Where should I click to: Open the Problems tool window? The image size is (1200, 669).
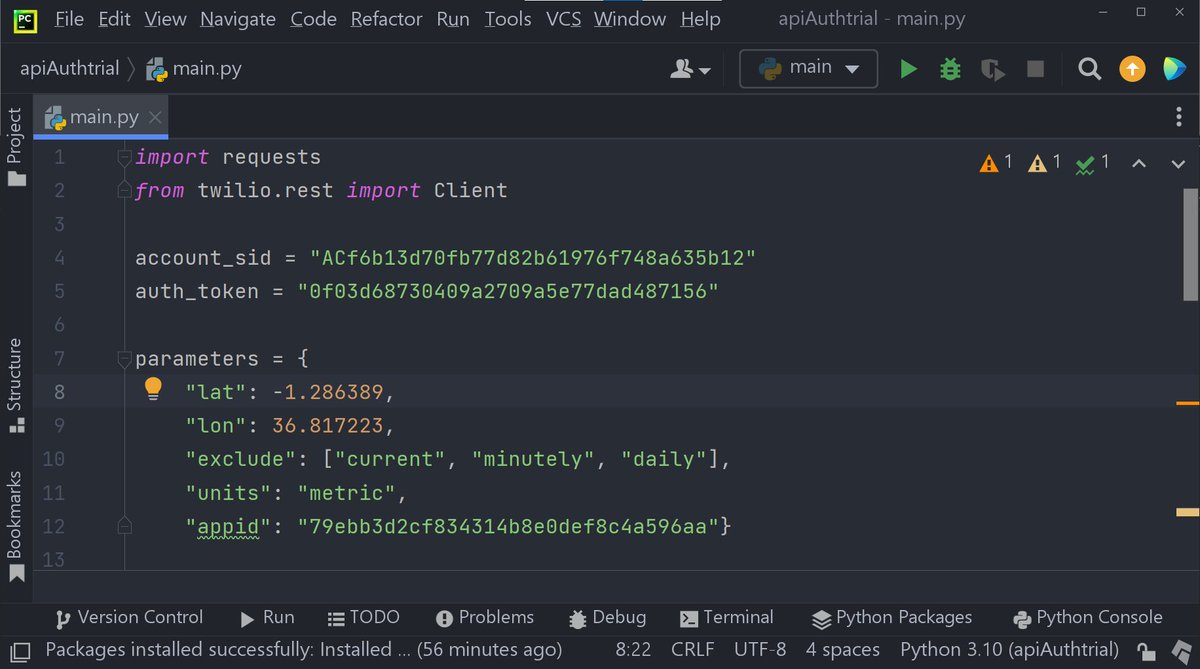tap(485, 618)
